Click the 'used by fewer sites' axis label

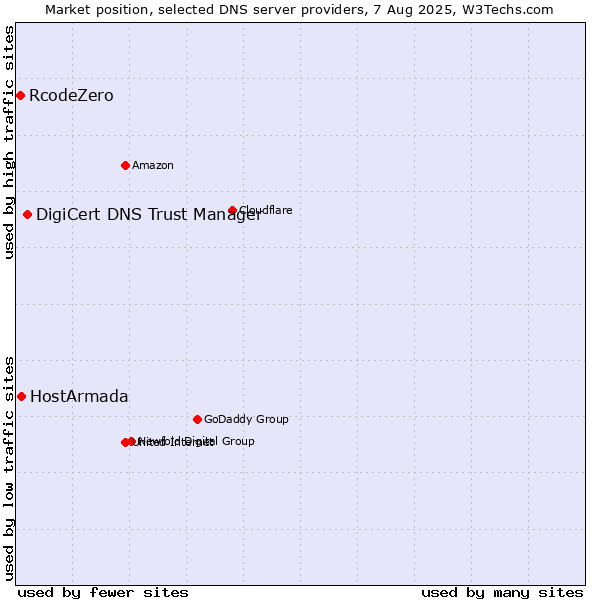[x=103, y=593]
